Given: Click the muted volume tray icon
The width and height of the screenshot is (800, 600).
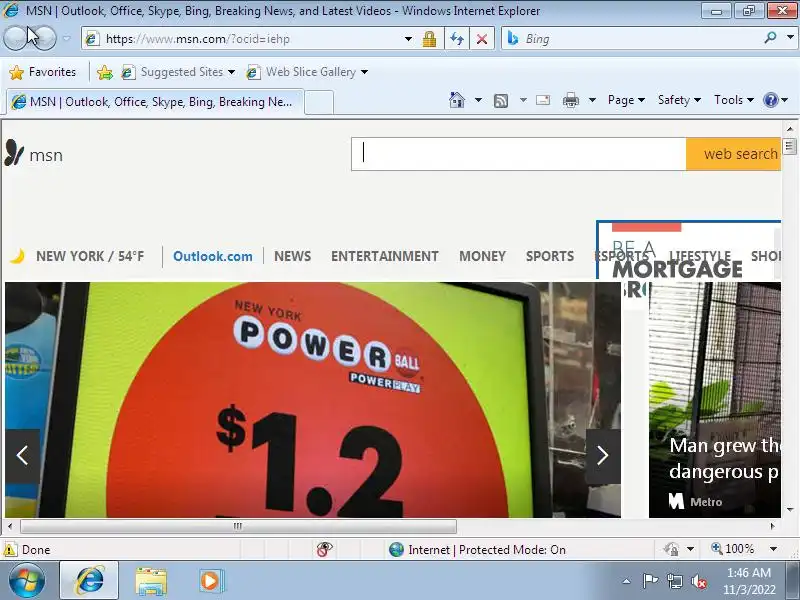Looking at the screenshot, I should pos(699,581).
